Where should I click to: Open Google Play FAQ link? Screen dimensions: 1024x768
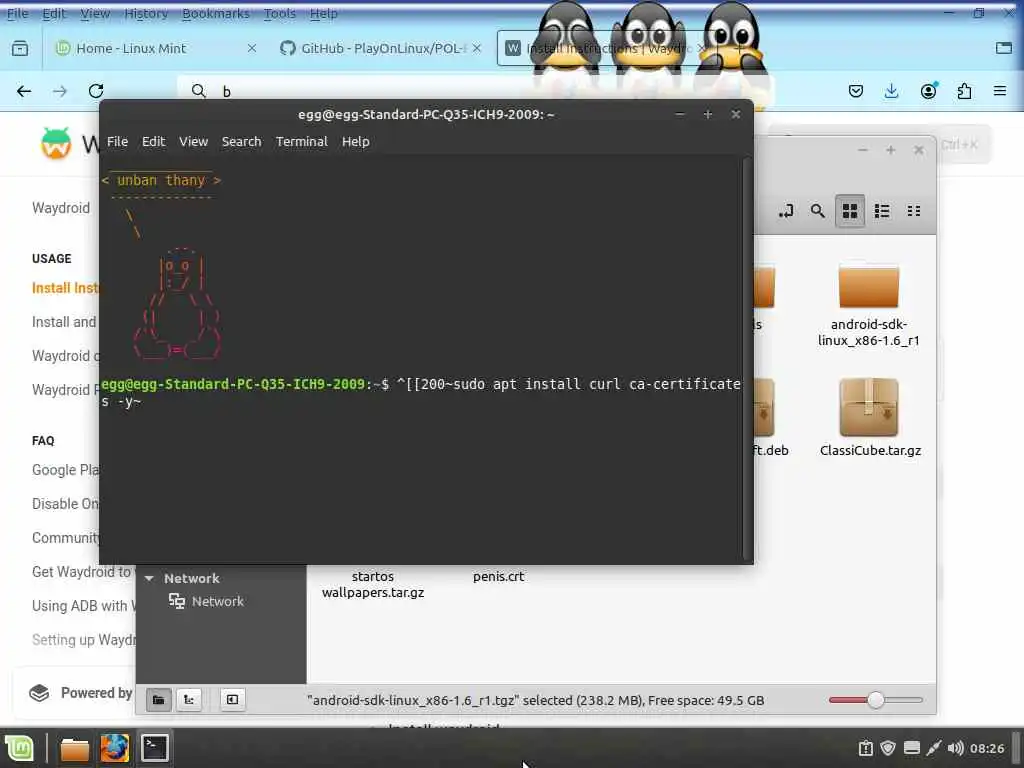pyautogui.click(x=65, y=470)
